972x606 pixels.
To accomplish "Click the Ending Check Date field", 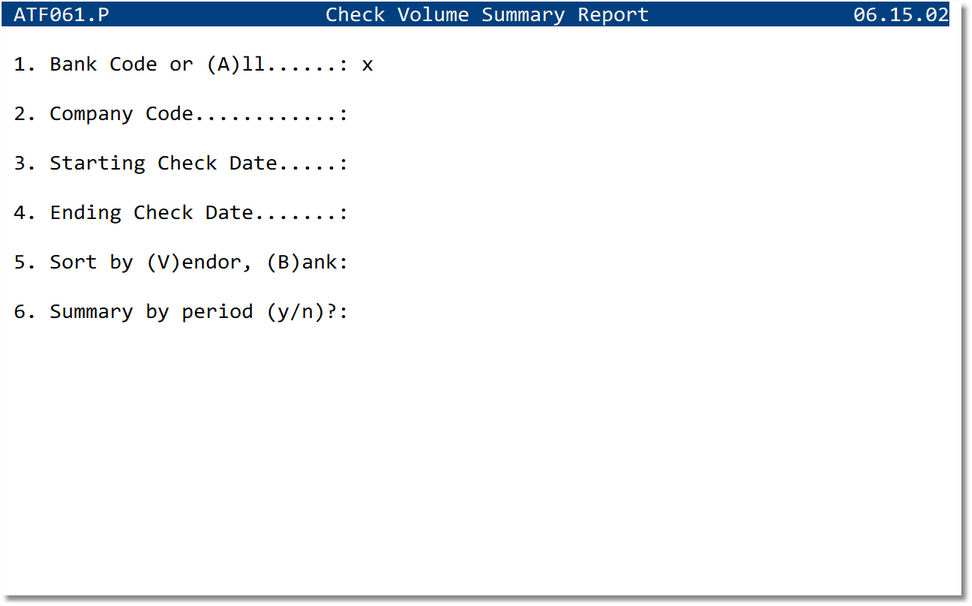I will point(370,212).
